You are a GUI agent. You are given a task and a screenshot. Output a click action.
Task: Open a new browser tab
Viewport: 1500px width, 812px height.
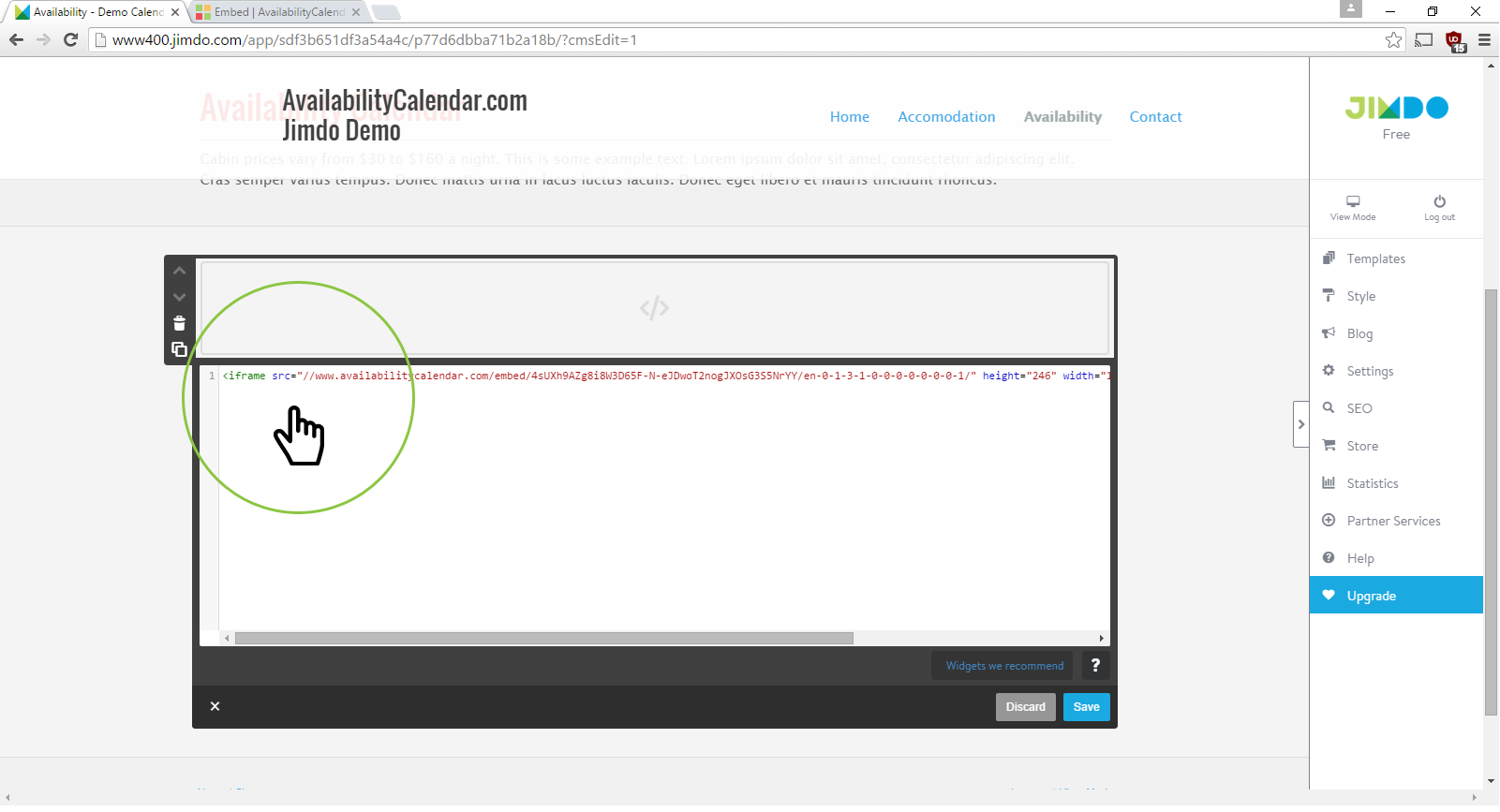(x=385, y=12)
